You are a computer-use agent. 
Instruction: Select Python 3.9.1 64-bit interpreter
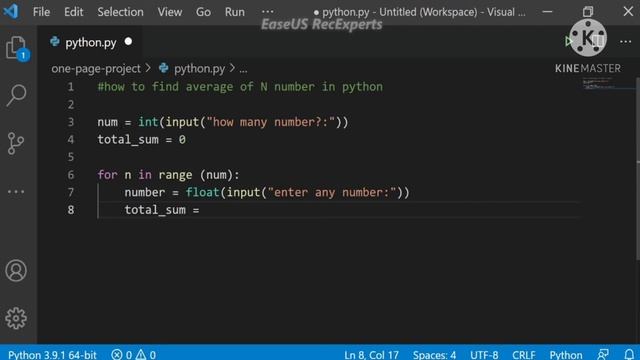[52, 354]
